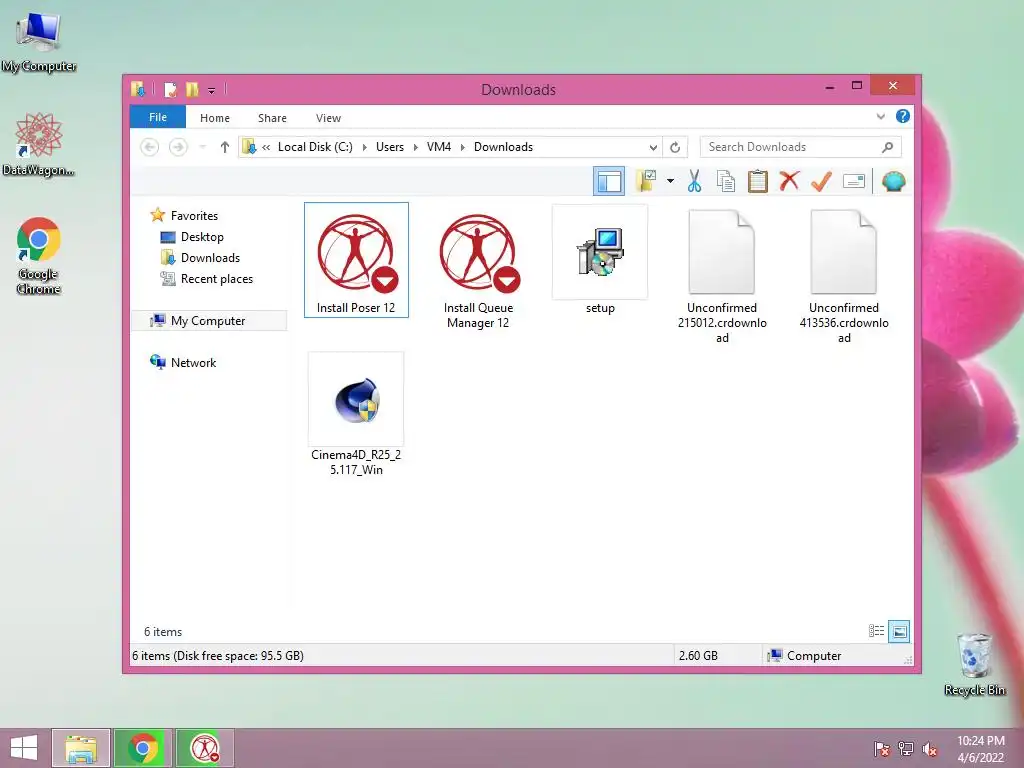This screenshot has height=768, width=1024.
Task: Click the blue shell toolbar icon
Action: pyautogui.click(x=893, y=181)
